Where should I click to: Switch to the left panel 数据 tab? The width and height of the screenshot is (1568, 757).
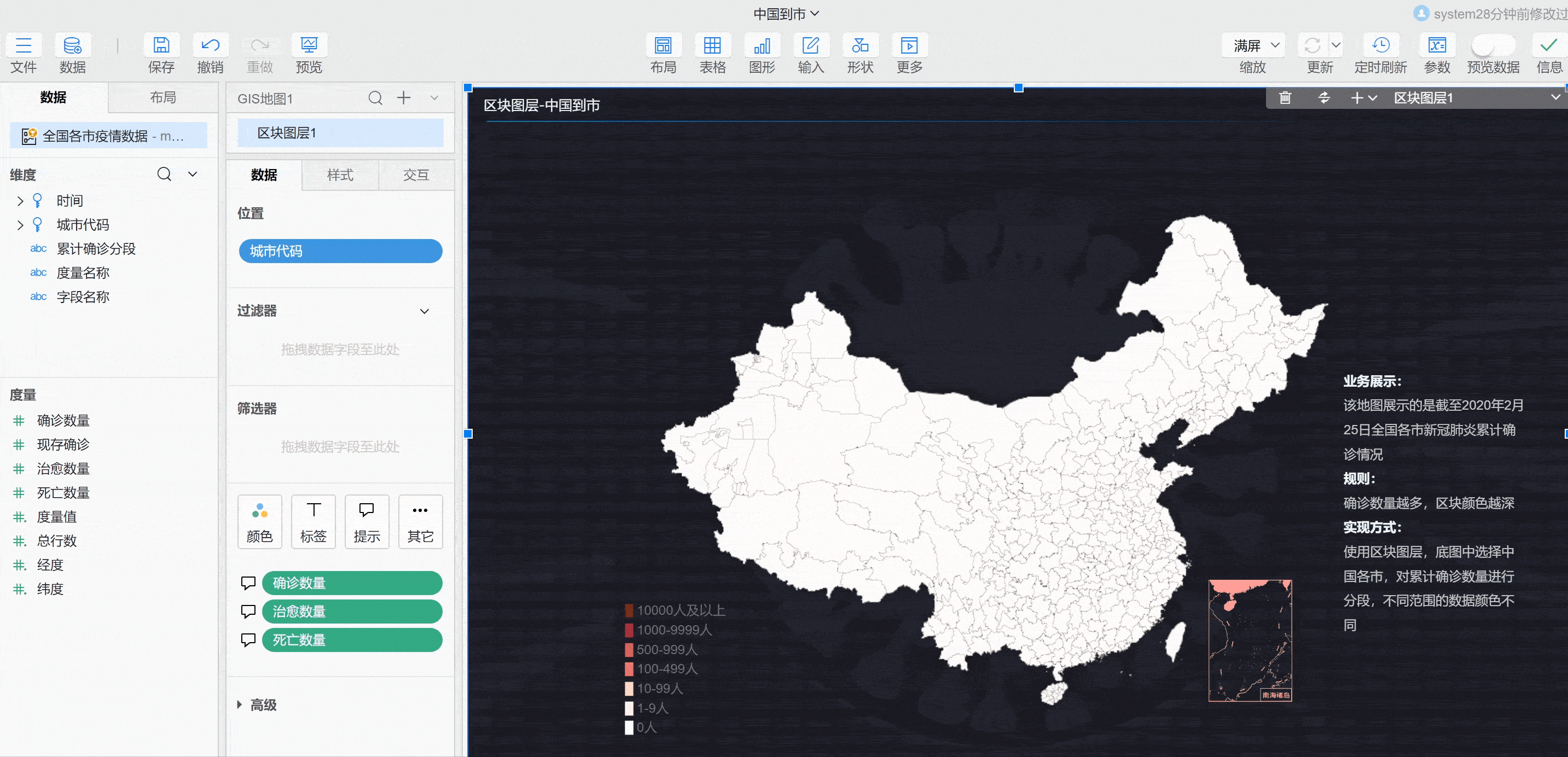coord(54,97)
